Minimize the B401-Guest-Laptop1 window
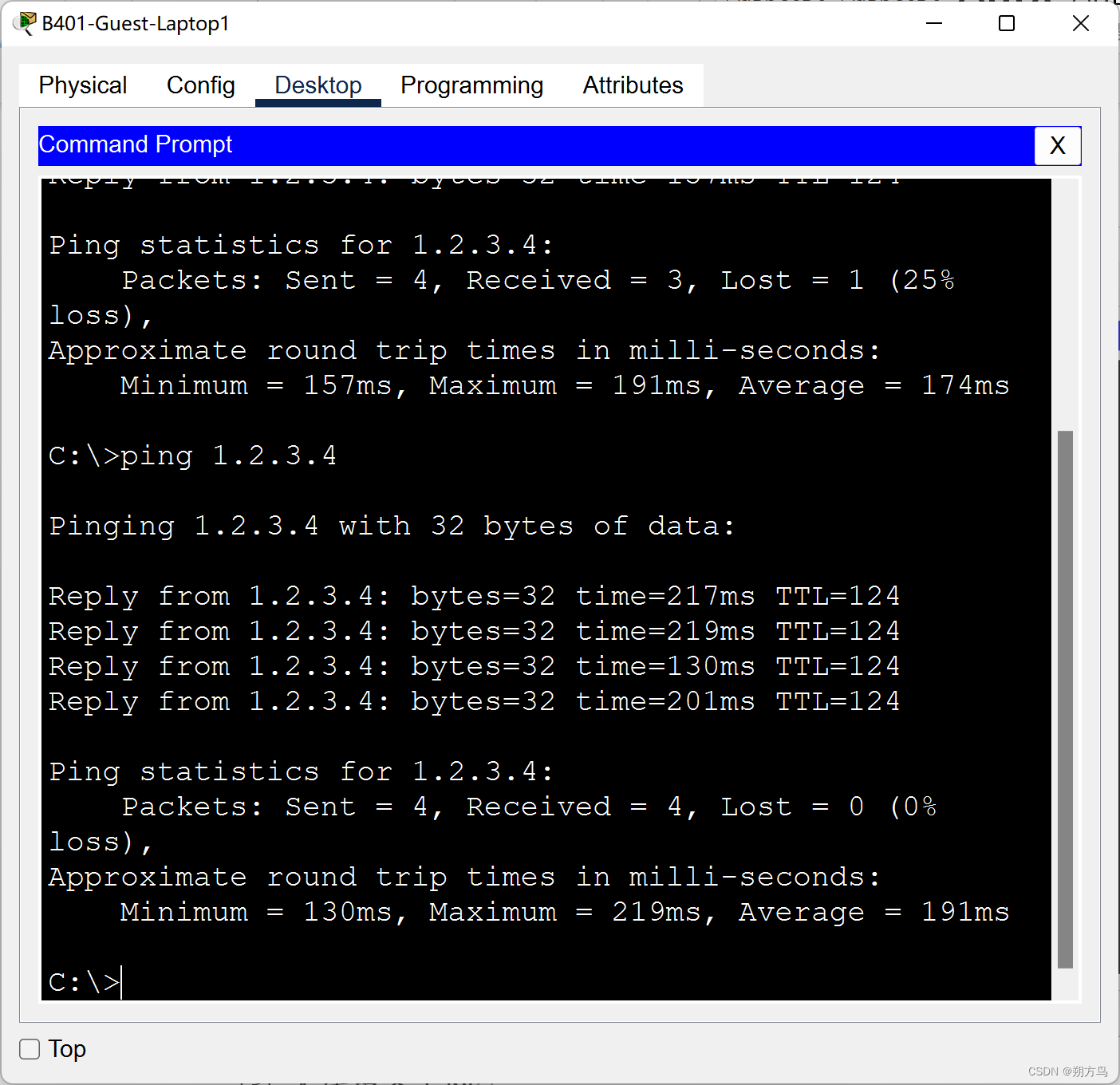 [934, 24]
